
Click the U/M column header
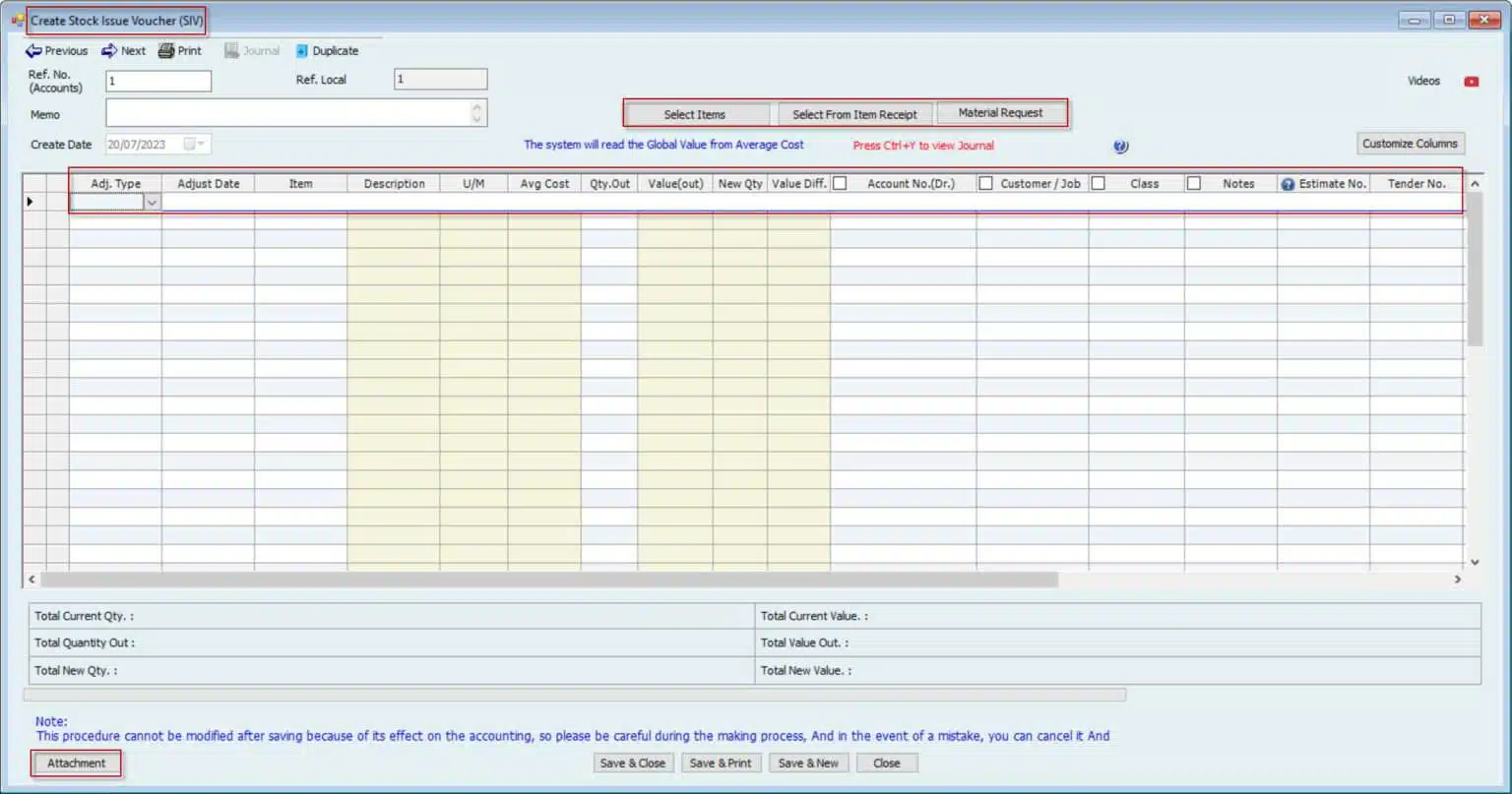pyautogui.click(x=473, y=184)
